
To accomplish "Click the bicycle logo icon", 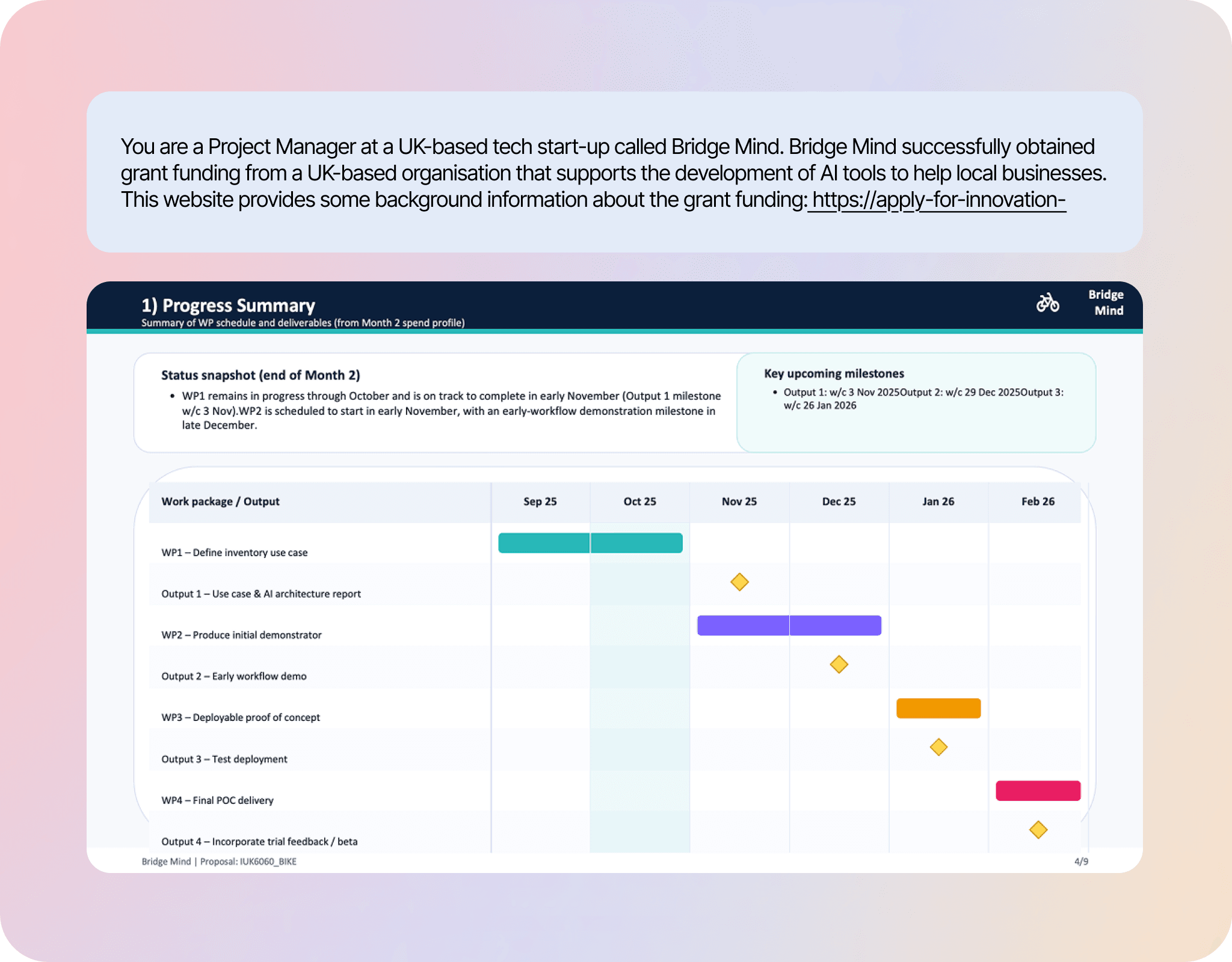I will 1047,302.
